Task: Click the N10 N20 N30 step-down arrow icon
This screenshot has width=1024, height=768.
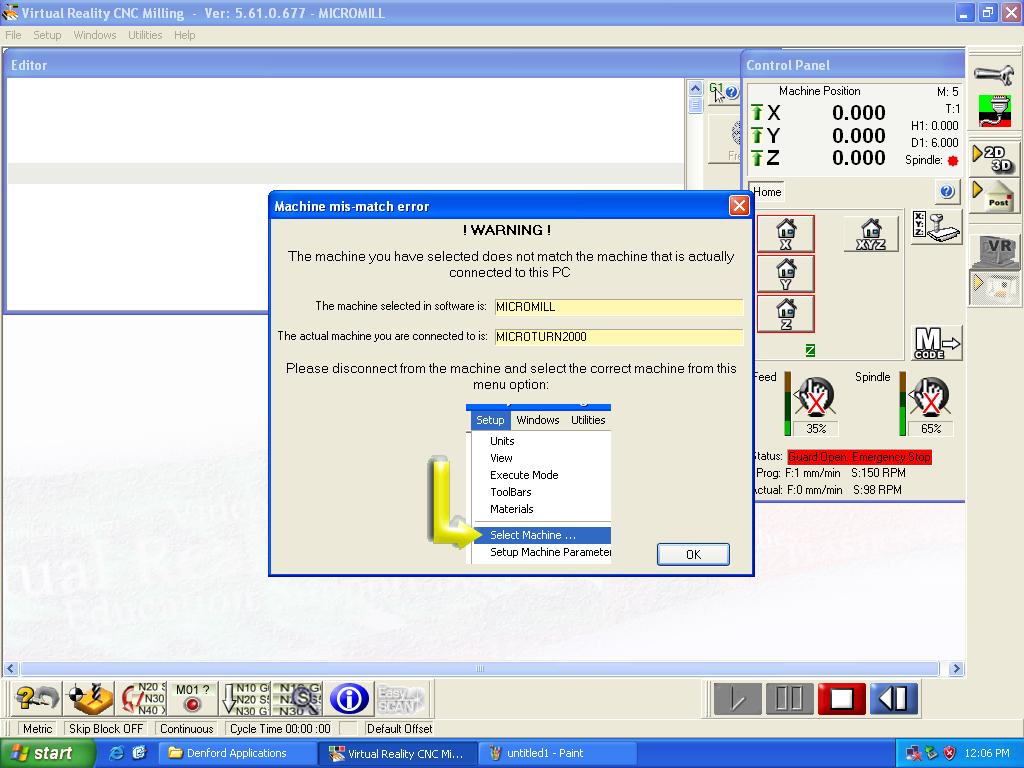Action: [245, 699]
